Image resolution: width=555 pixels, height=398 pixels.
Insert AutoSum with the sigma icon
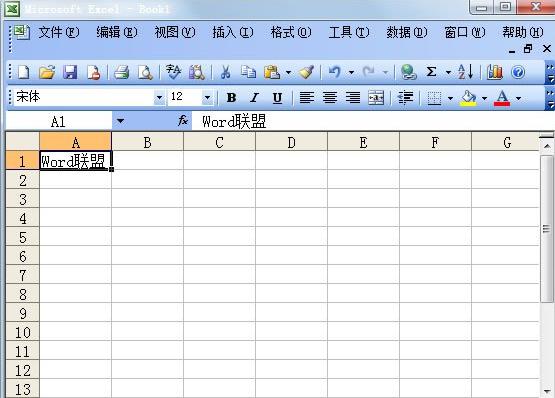pyautogui.click(x=431, y=72)
